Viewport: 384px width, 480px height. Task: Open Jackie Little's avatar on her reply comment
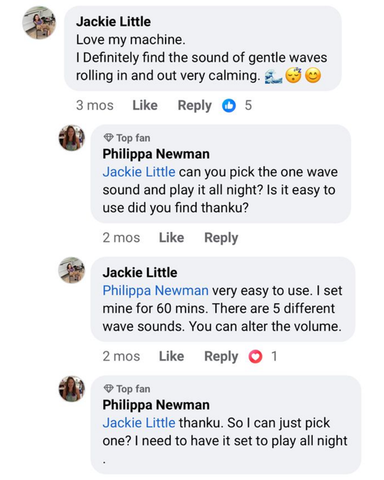tap(72, 270)
